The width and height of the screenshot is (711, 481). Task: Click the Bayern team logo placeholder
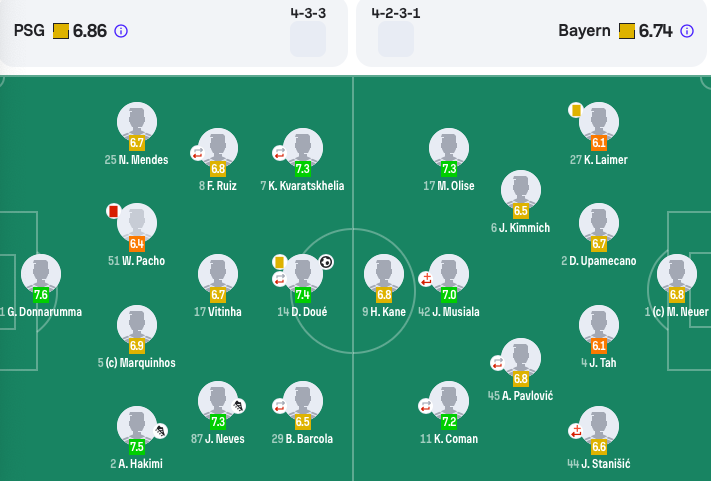click(x=396, y=39)
